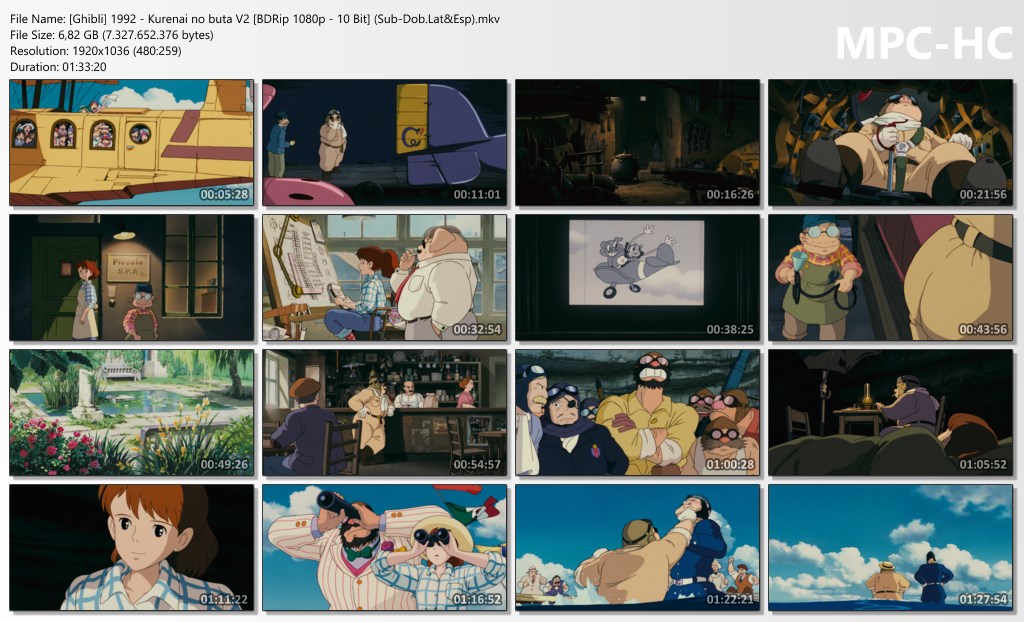
Task: Click the Duration 01:33:20 line
Action: click(x=58, y=67)
